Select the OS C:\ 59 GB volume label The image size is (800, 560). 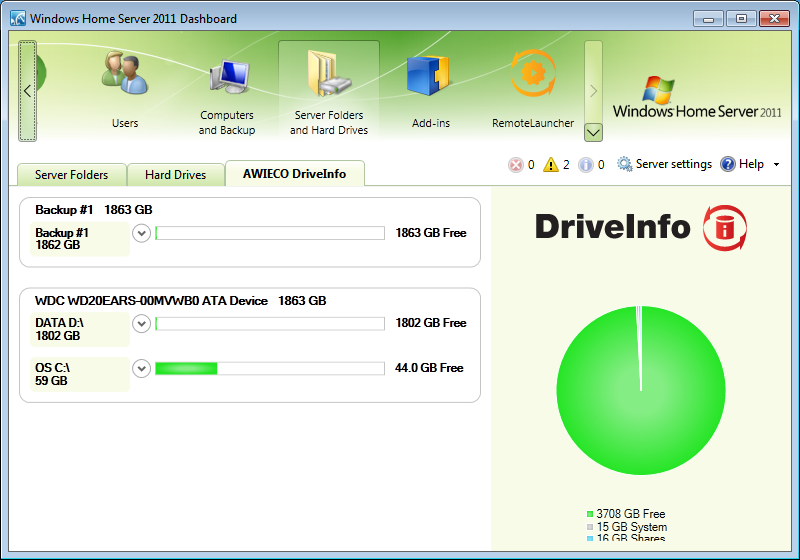click(80, 374)
